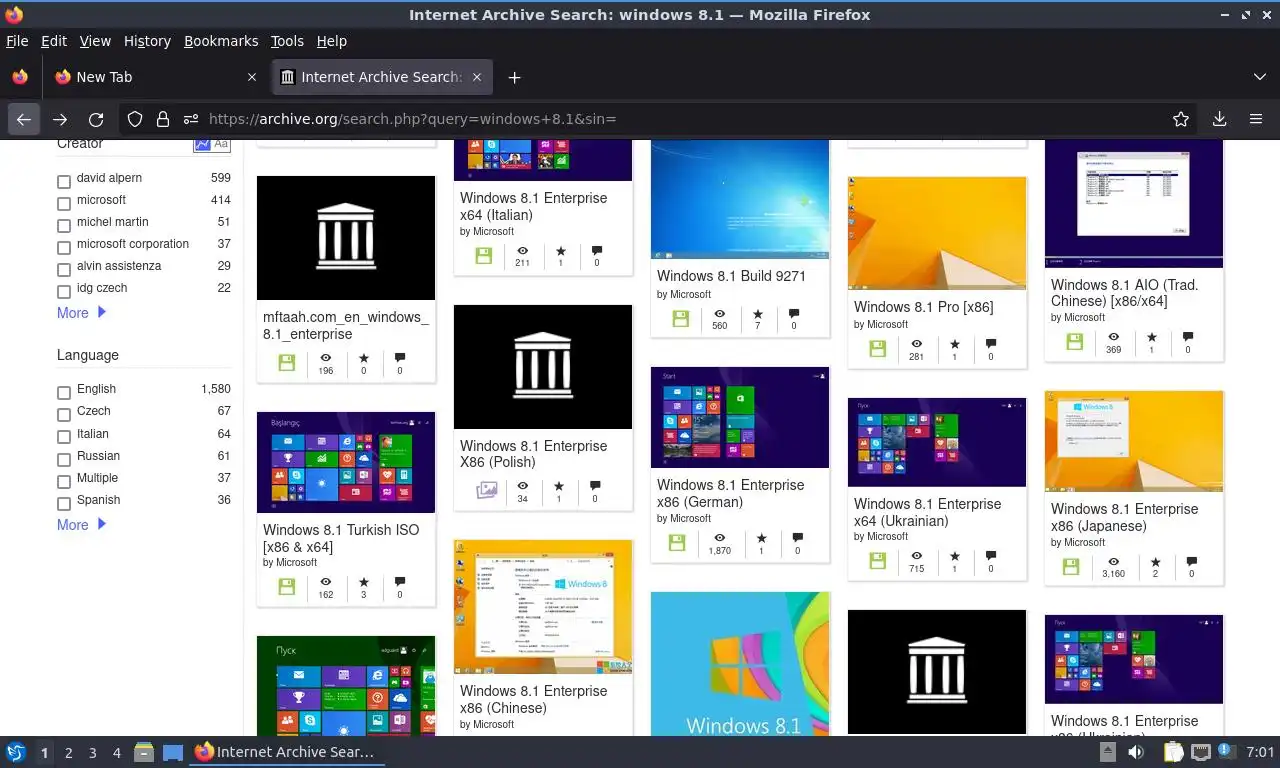Check the microsoft creator filter
Screen dimensions: 1280x768
[x=64, y=204]
